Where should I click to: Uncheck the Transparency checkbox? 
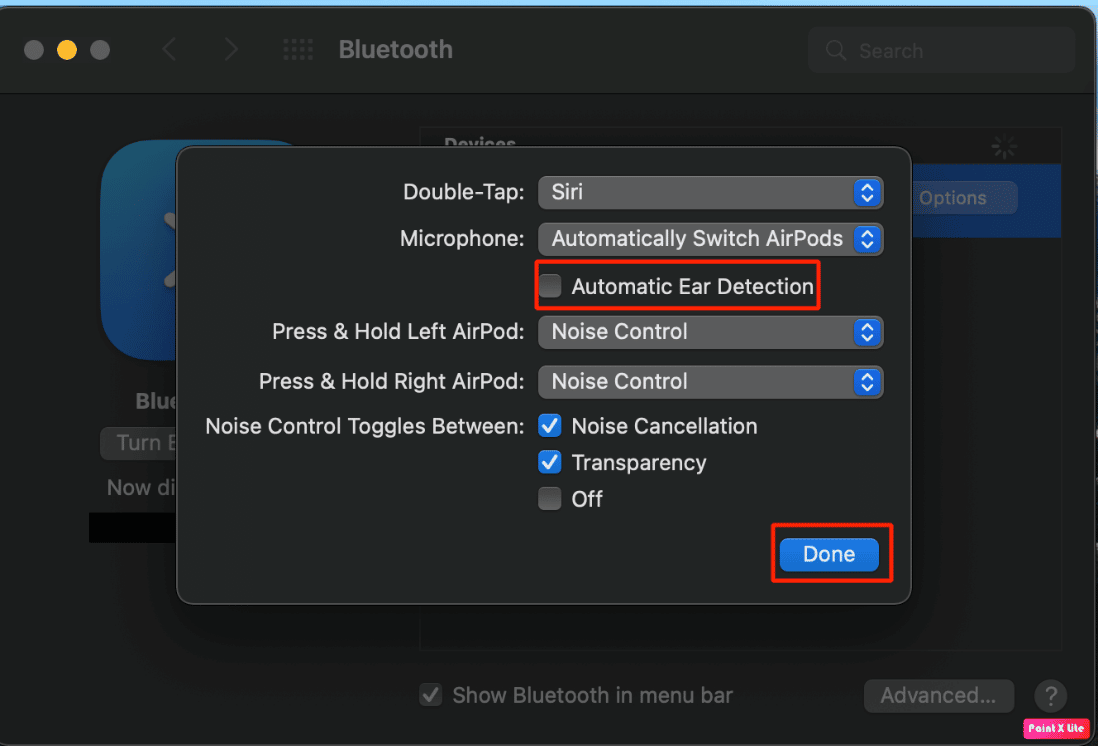click(550, 462)
